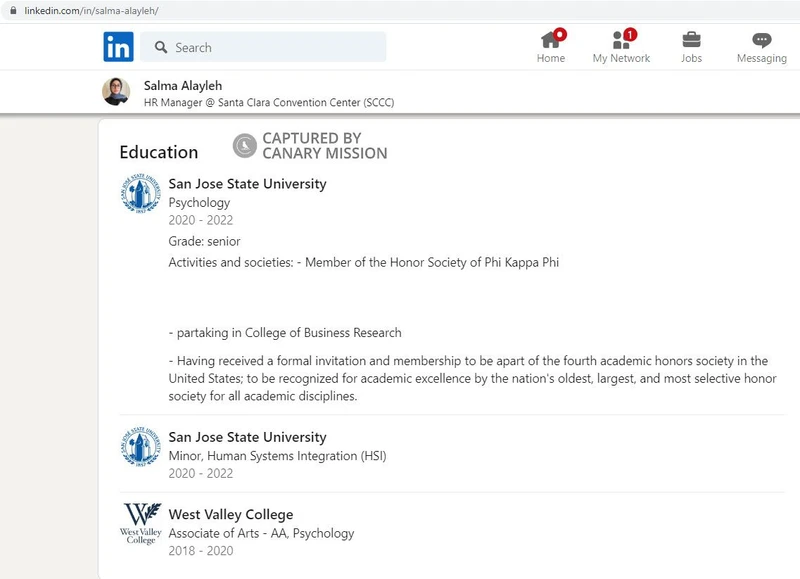Click Minor, Human Systems Integration (HSI) text
Screen dimensions: 800x579
click(277, 456)
